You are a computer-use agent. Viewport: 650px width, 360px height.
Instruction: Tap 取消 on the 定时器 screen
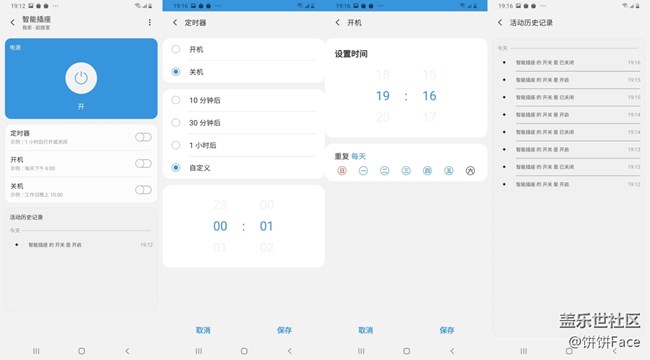tap(203, 330)
